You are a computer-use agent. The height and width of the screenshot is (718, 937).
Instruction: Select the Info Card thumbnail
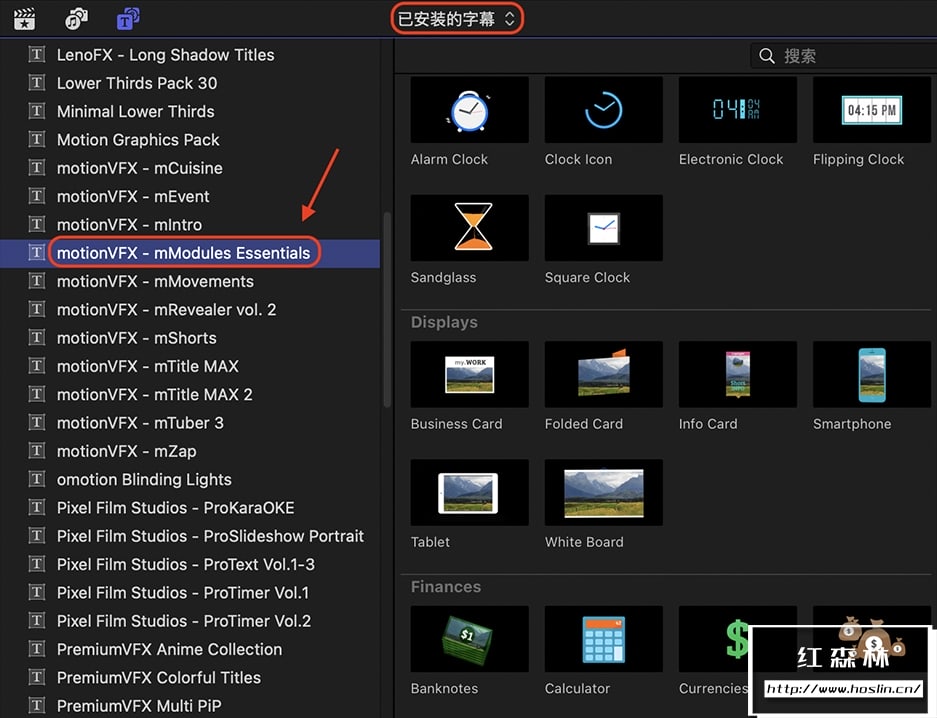pyautogui.click(x=737, y=374)
